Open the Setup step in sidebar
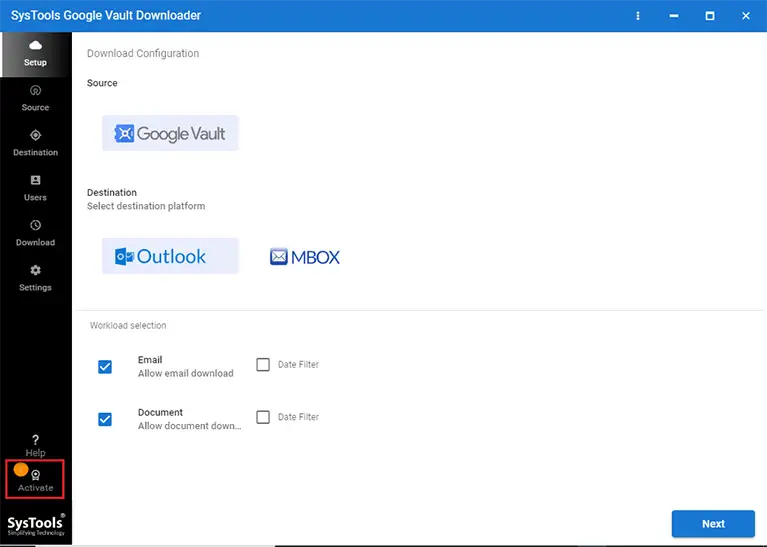767x547 pixels. (x=35, y=54)
